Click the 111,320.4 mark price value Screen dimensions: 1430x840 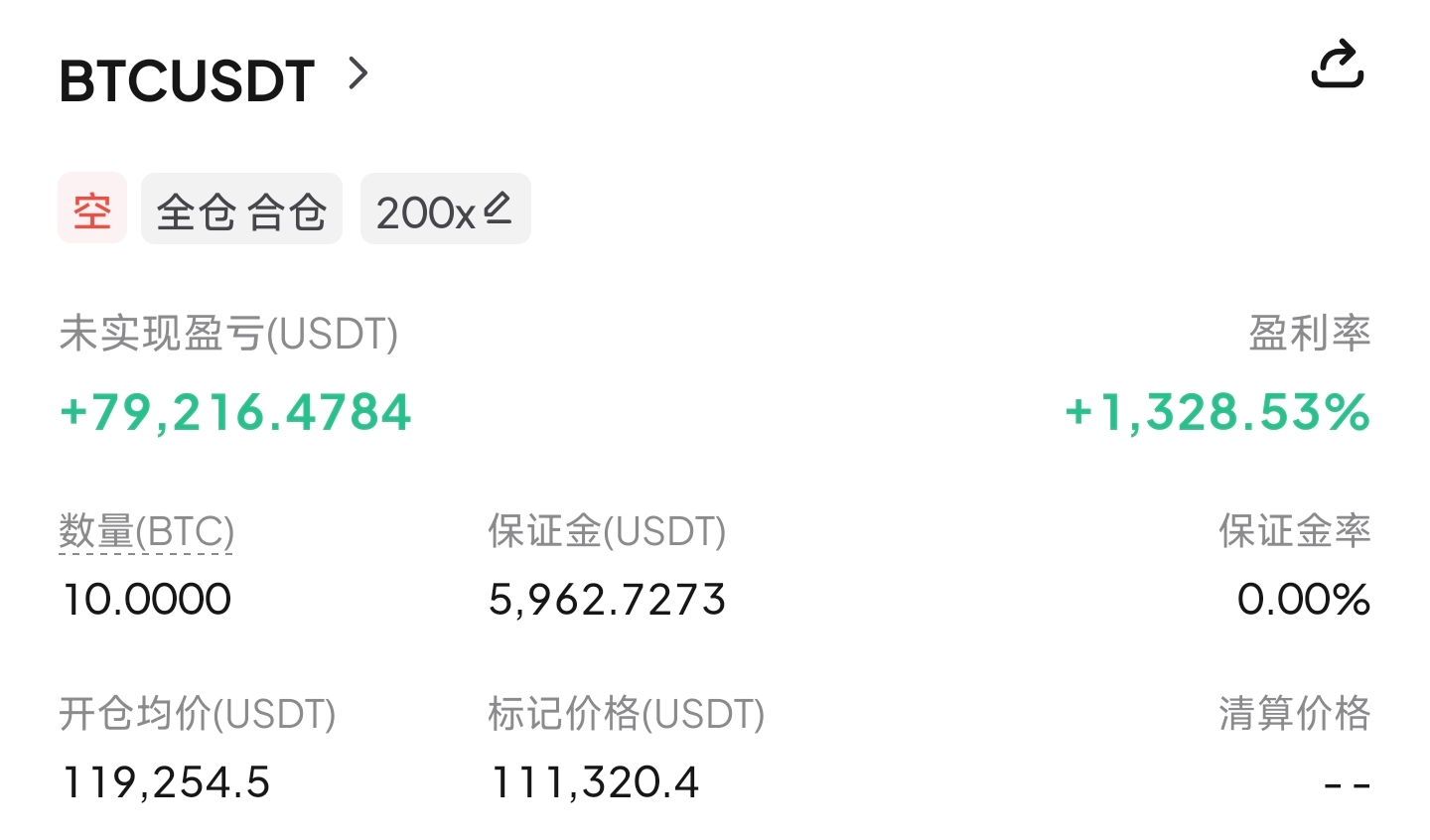(x=595, y=782)
